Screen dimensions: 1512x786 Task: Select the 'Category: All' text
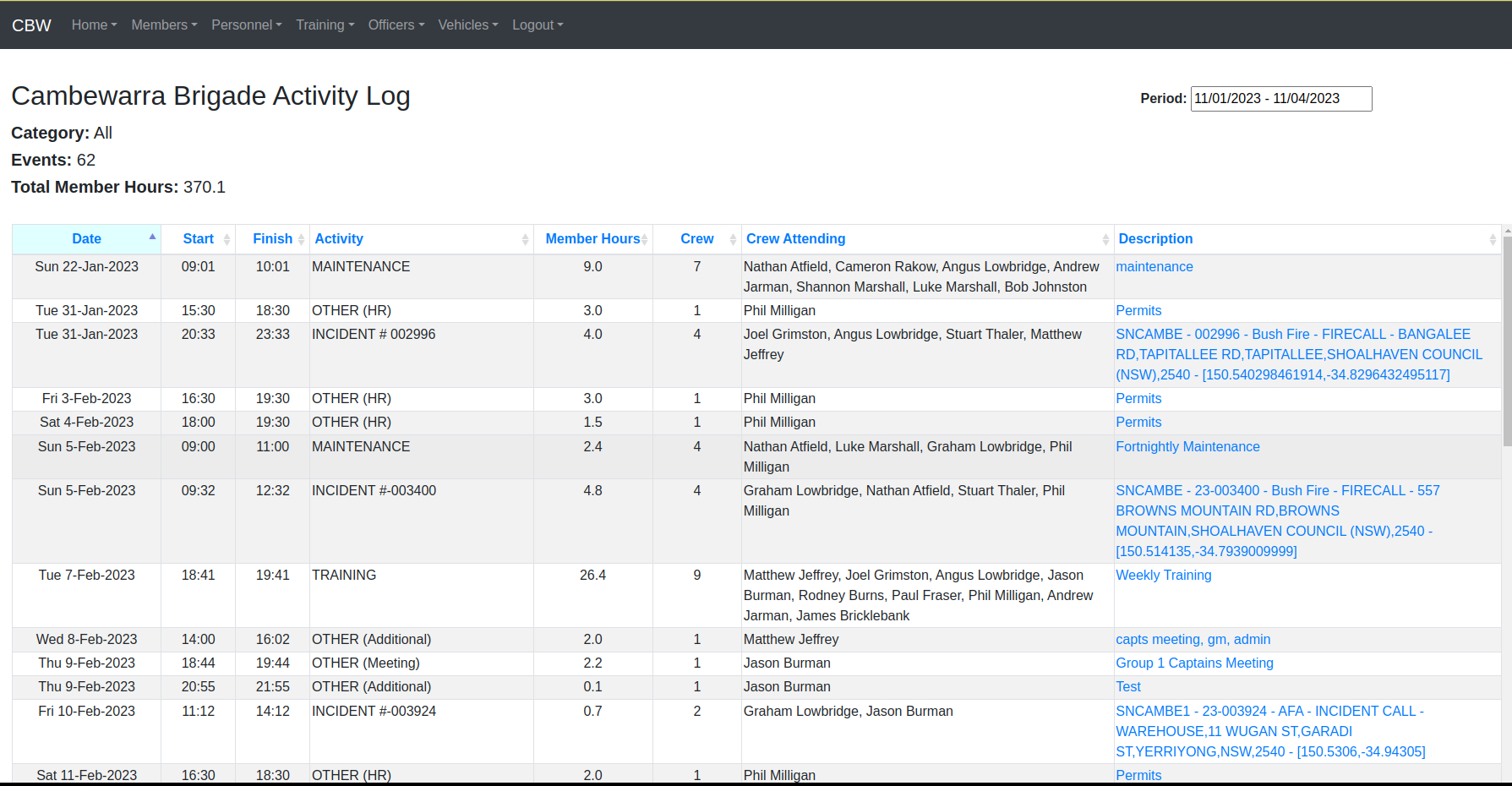(62, 134)
